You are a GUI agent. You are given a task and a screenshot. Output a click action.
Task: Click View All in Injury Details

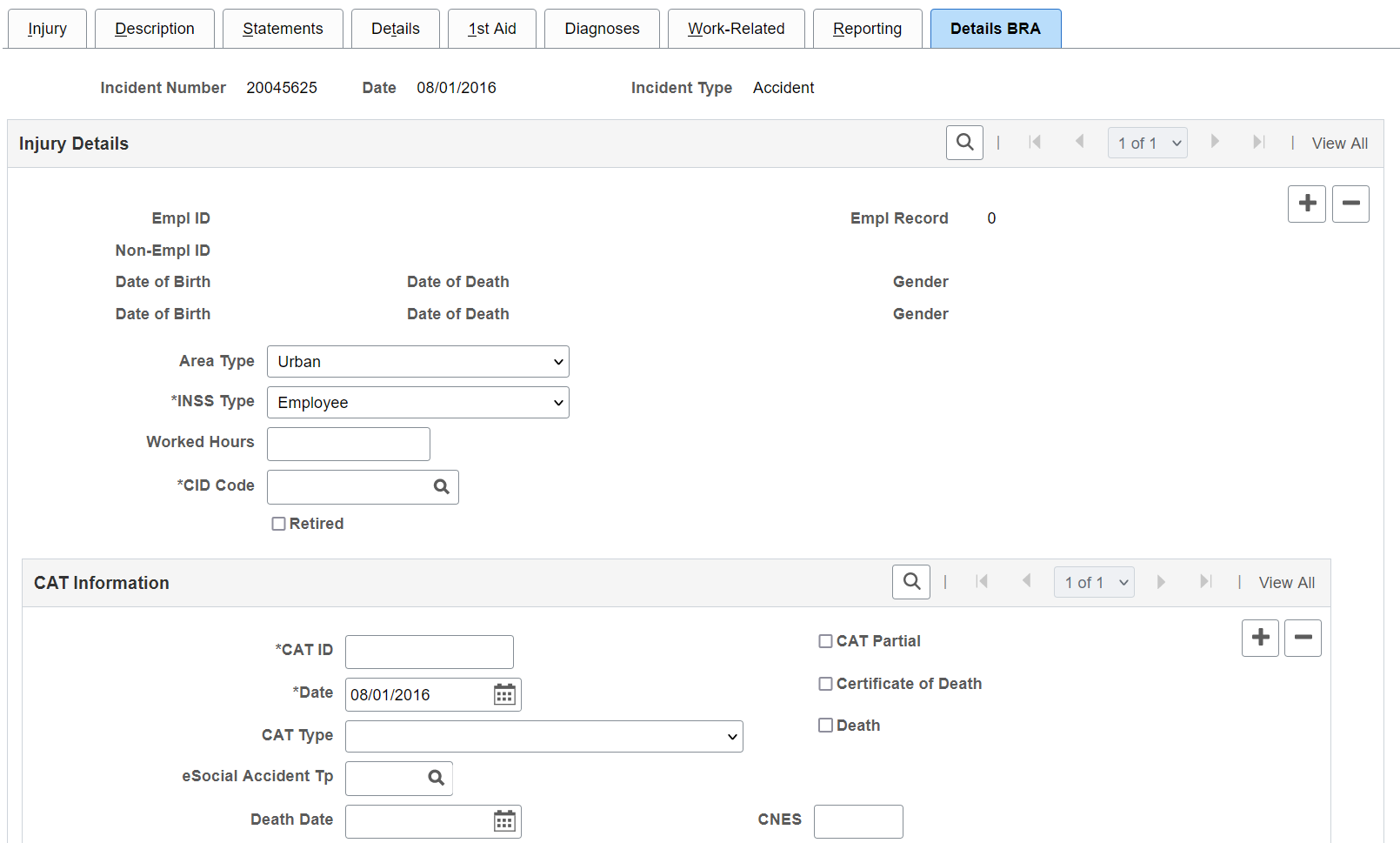click(x=1339, y=144)
